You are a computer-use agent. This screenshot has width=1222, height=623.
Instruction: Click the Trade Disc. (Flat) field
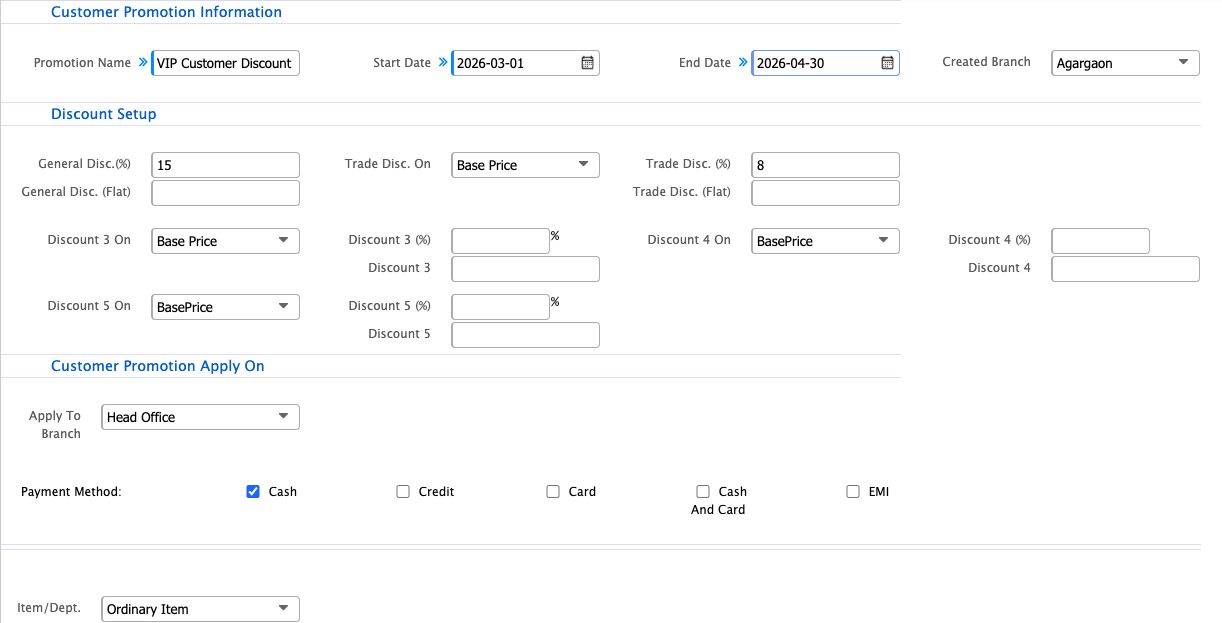[x=826, y=193]
